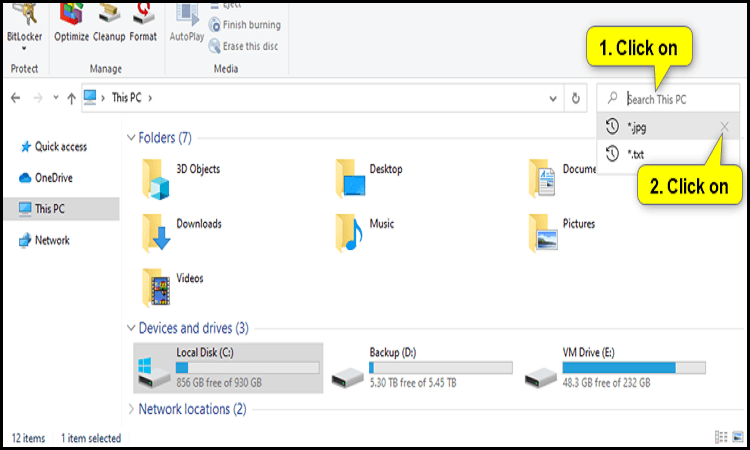Switch to details view in status bar

[721, 438]
